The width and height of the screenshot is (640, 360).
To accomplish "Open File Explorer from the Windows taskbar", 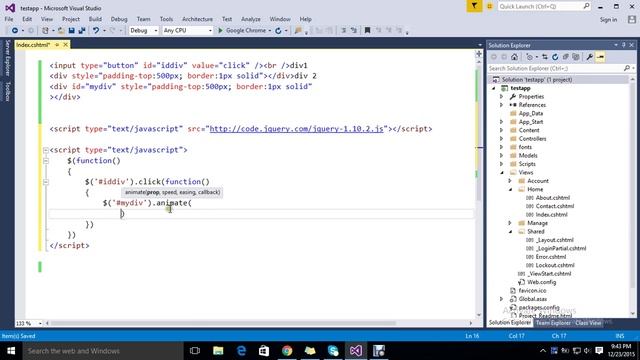I will (x=218, y=351).
